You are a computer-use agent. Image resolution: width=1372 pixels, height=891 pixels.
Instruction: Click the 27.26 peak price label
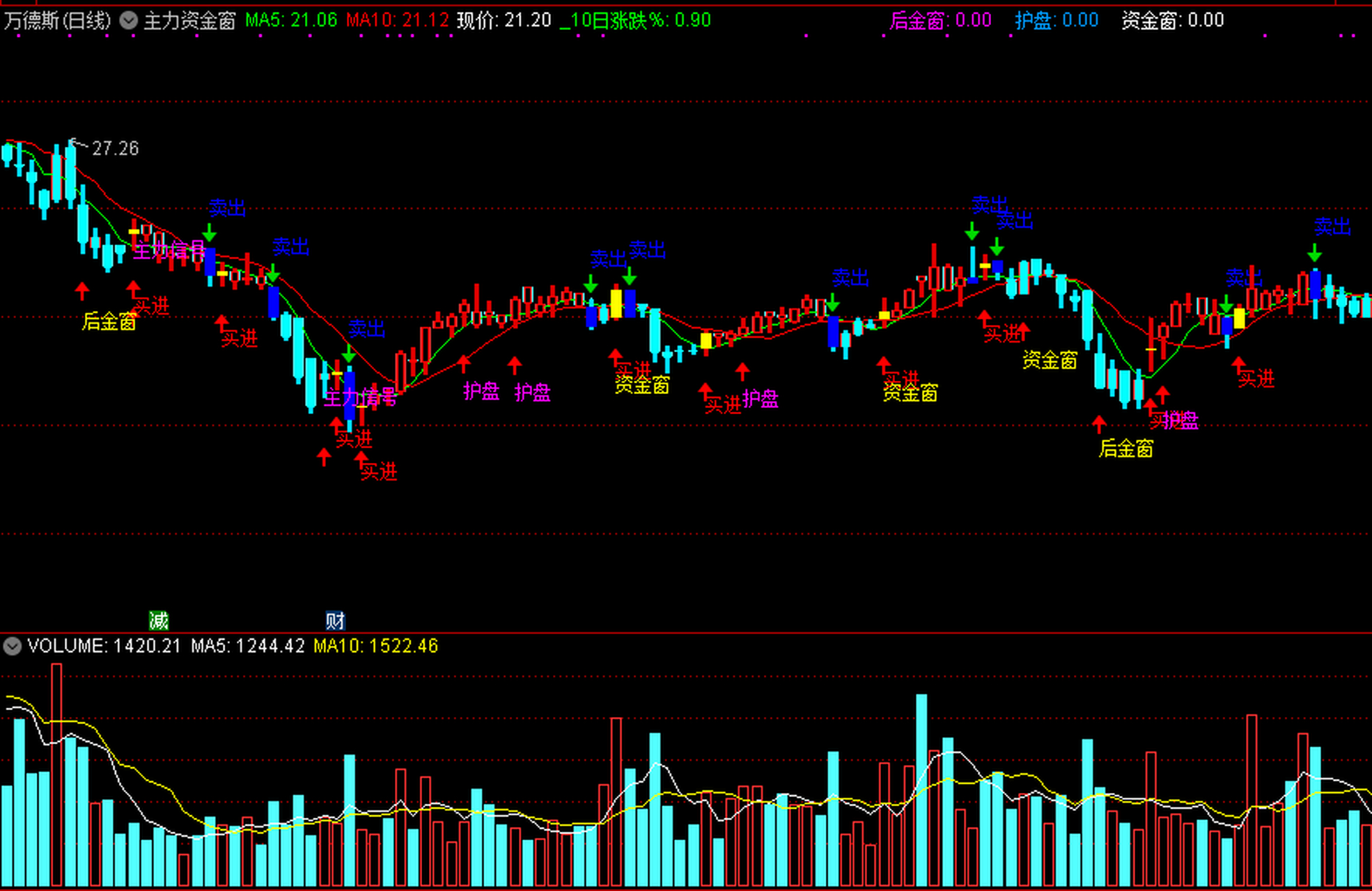(115, 148)
